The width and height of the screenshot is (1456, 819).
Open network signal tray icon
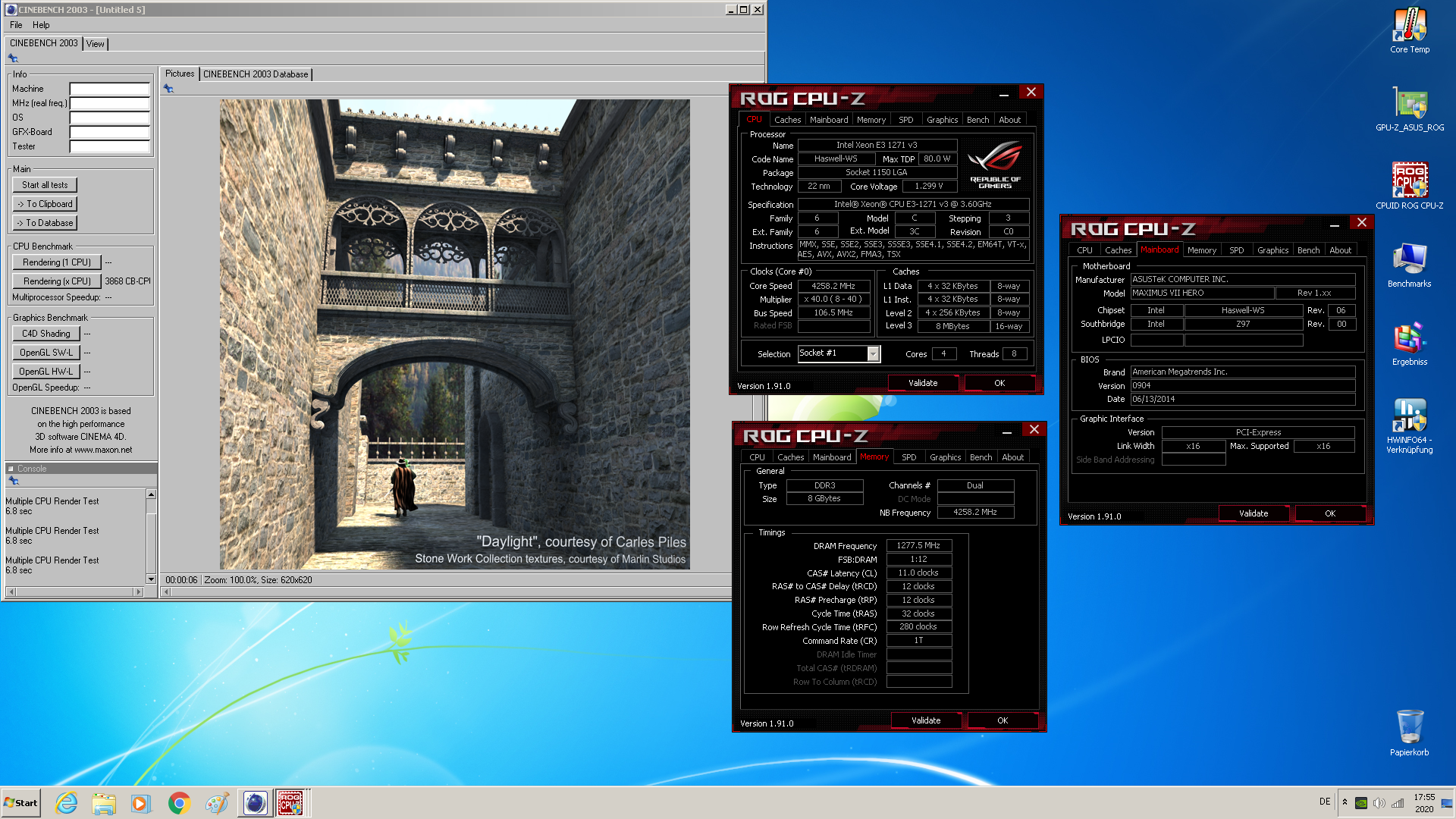pyautogui.click(x=1398, y=803)
